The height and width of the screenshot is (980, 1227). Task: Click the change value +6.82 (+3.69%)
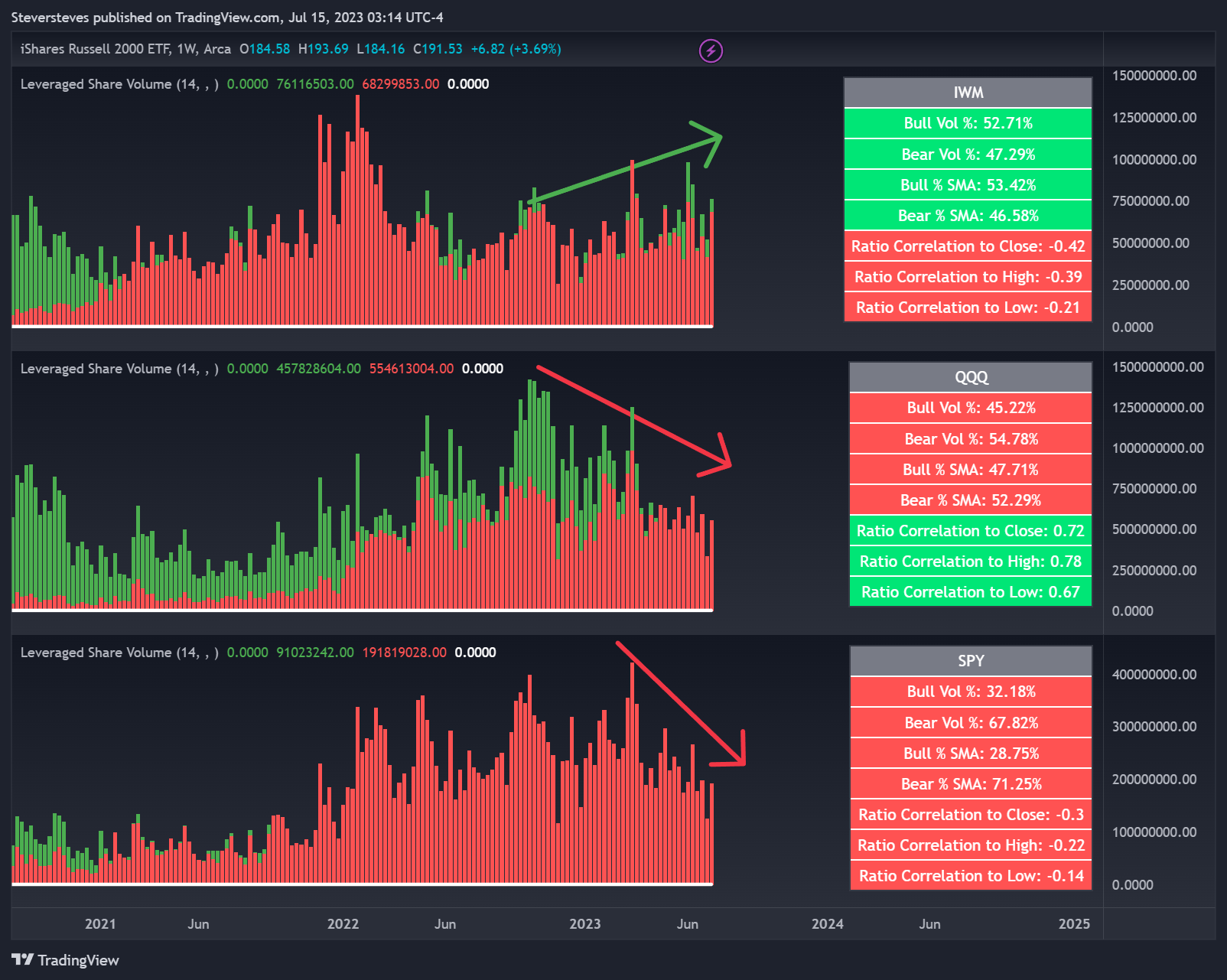[516, 49]
